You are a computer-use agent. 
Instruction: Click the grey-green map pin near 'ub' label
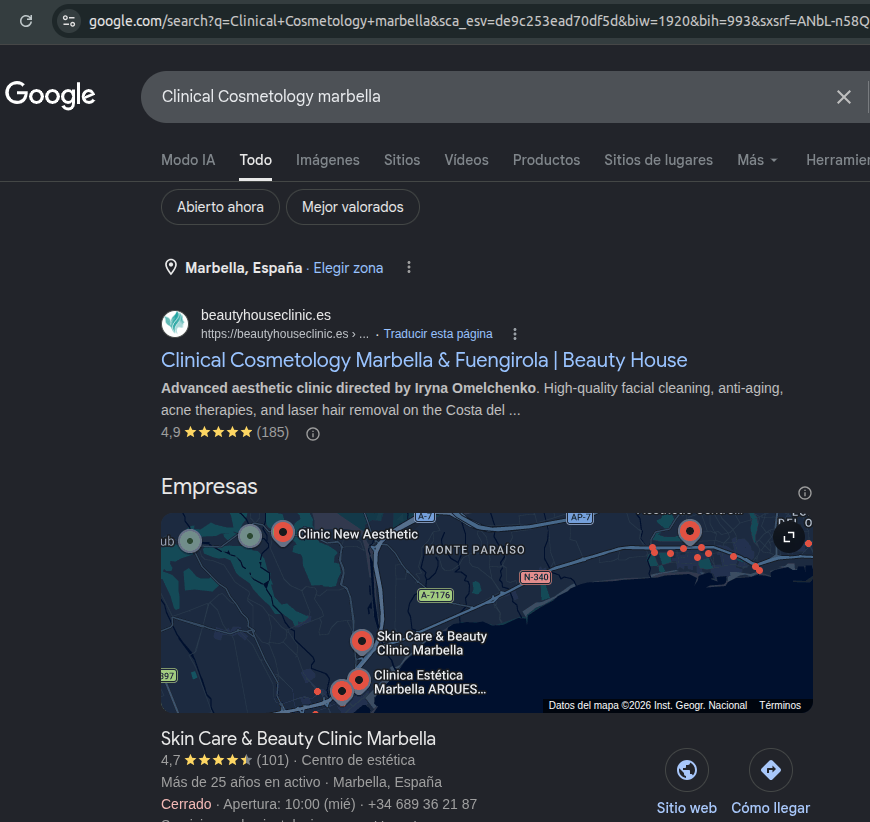[x=190, y=541]
